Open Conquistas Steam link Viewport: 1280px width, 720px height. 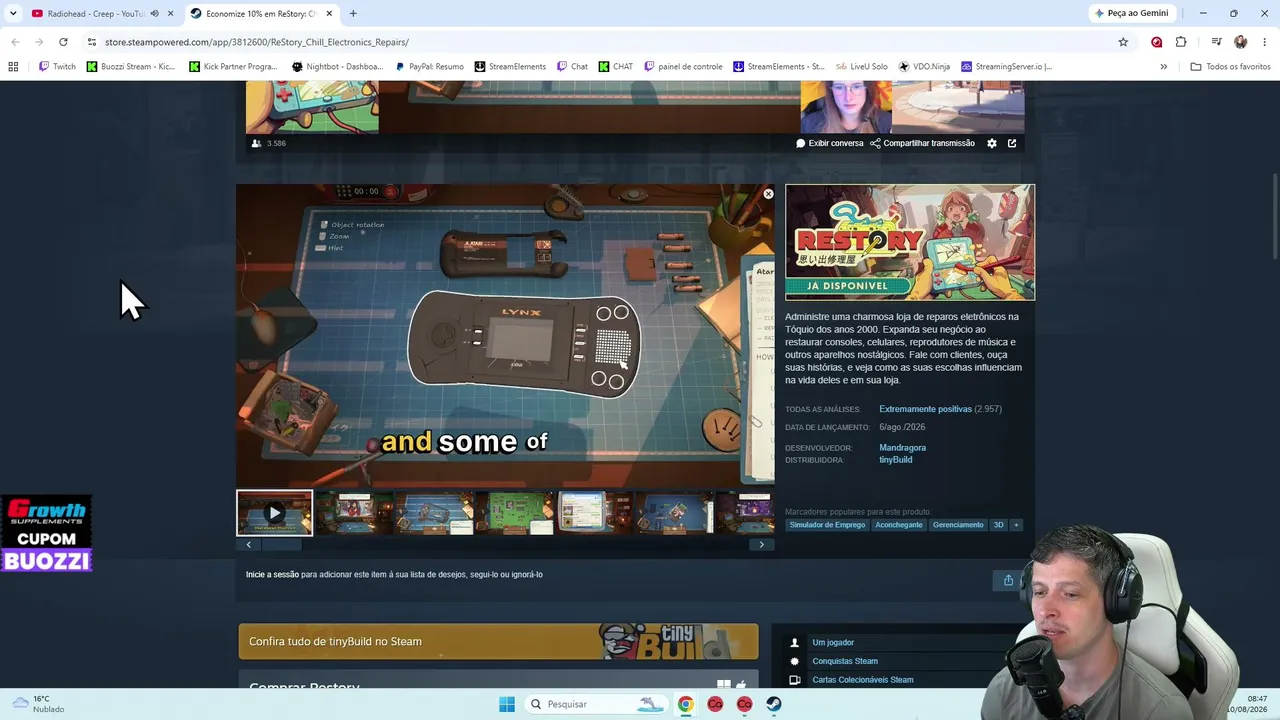(x=845, y=661)
